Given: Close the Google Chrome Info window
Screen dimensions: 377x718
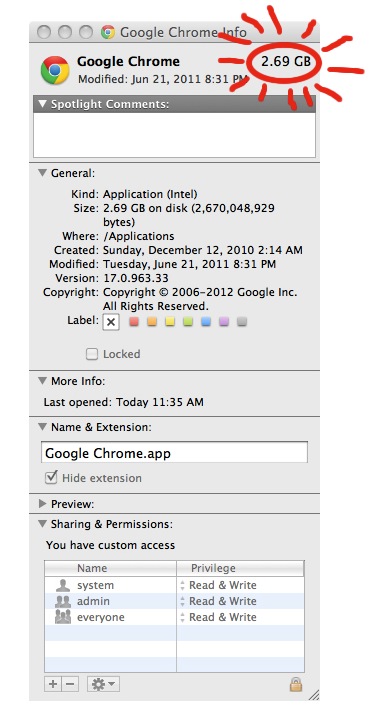Looking at the screenshot, I should click(44, 32).
